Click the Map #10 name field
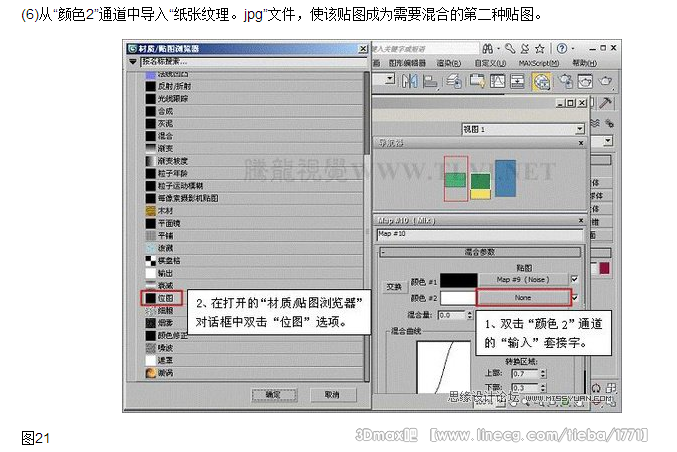This screenshot has width=677, height=452. click(x=480, y=234)
